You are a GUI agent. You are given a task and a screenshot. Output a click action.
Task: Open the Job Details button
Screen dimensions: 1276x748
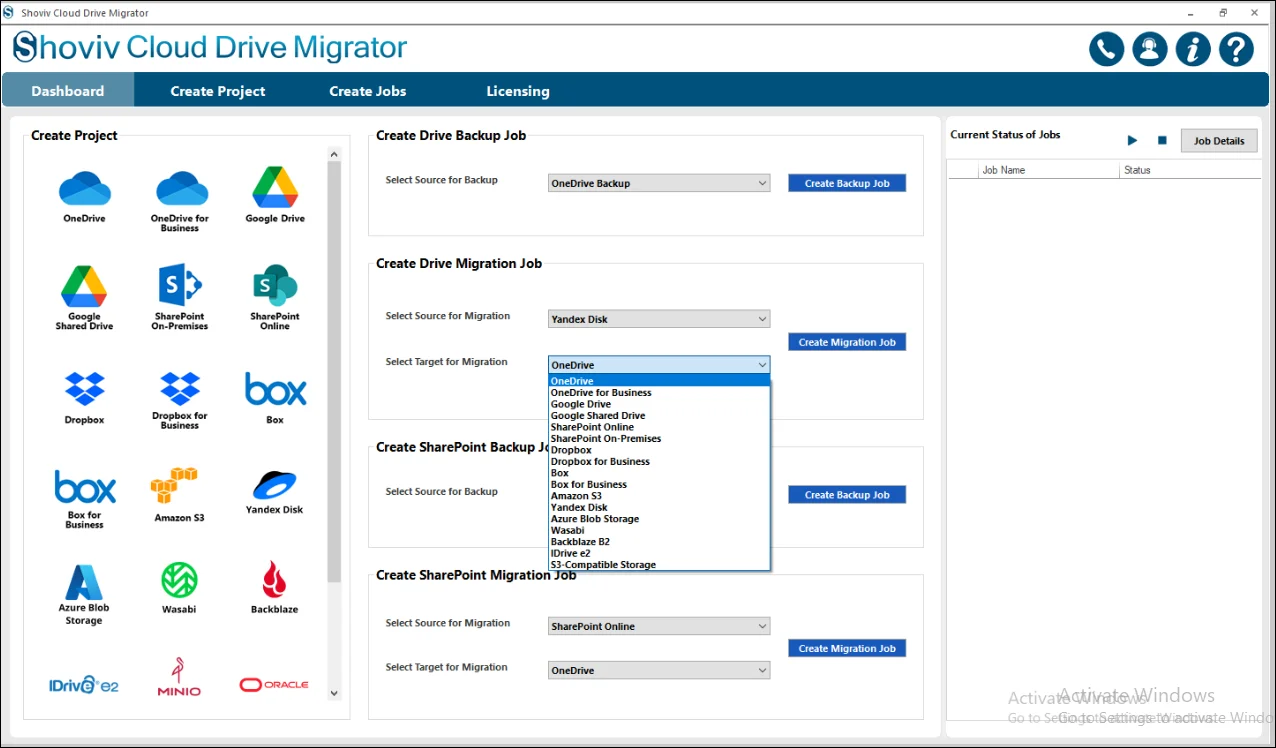(1219, 141)
